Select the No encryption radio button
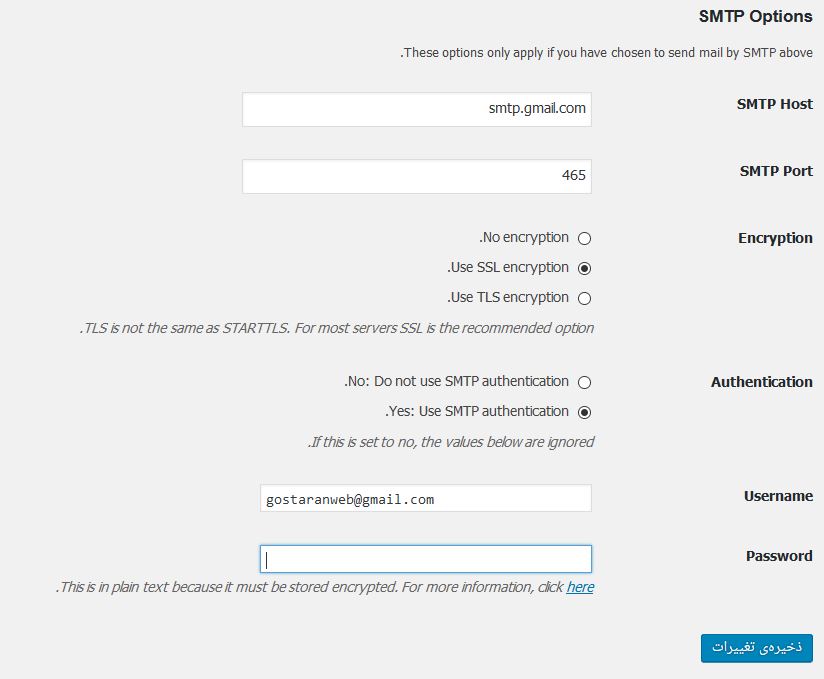824x679 pixels. (585, 238)
